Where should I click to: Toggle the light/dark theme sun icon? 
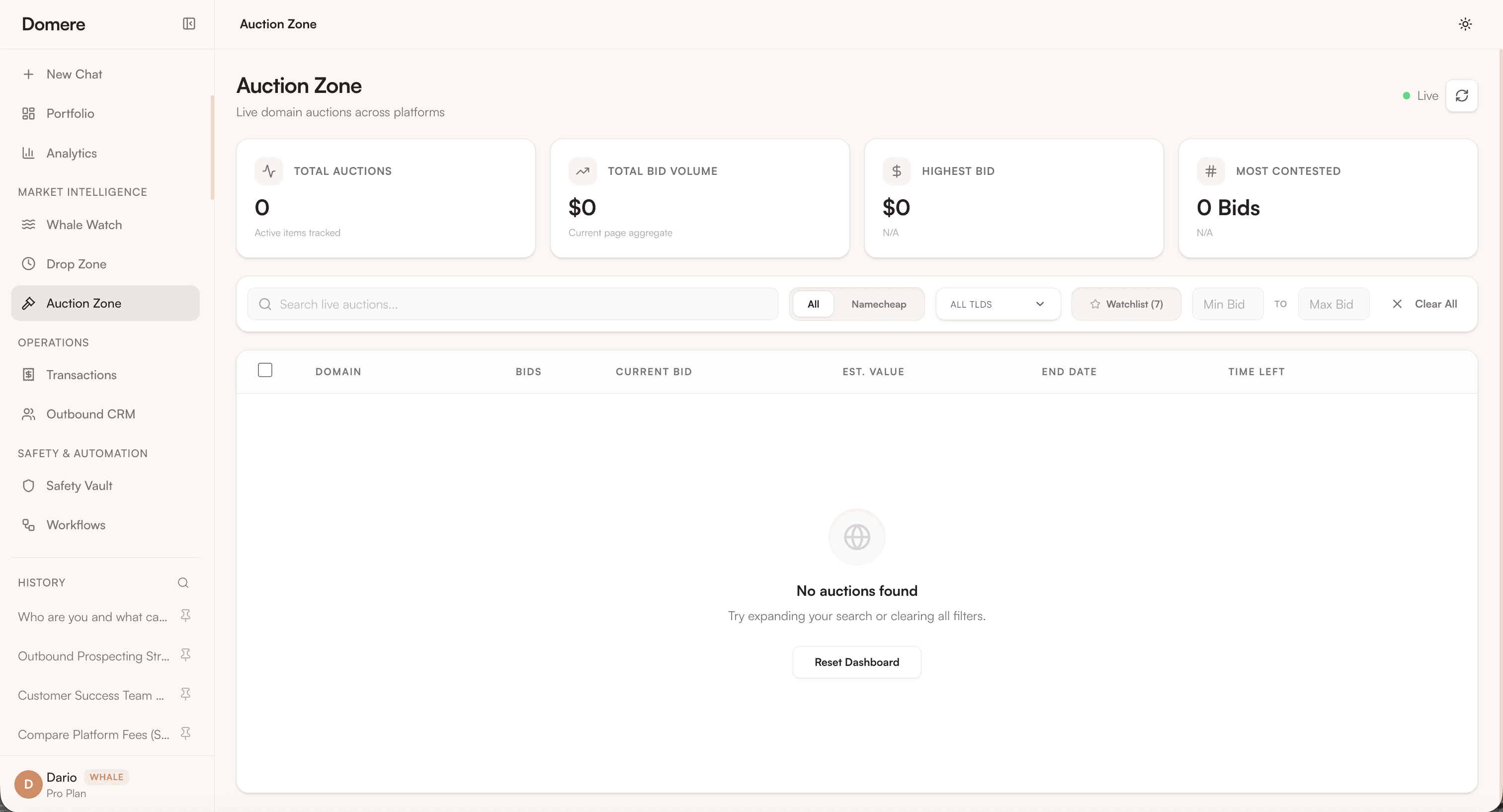[x=1465, y=24]
